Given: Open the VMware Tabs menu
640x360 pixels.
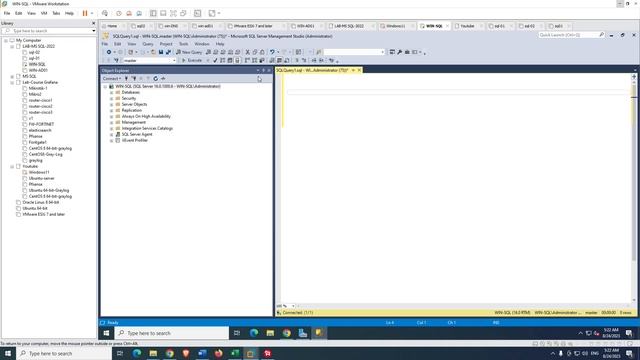Looking at the screenshot, I should [56, 13].
